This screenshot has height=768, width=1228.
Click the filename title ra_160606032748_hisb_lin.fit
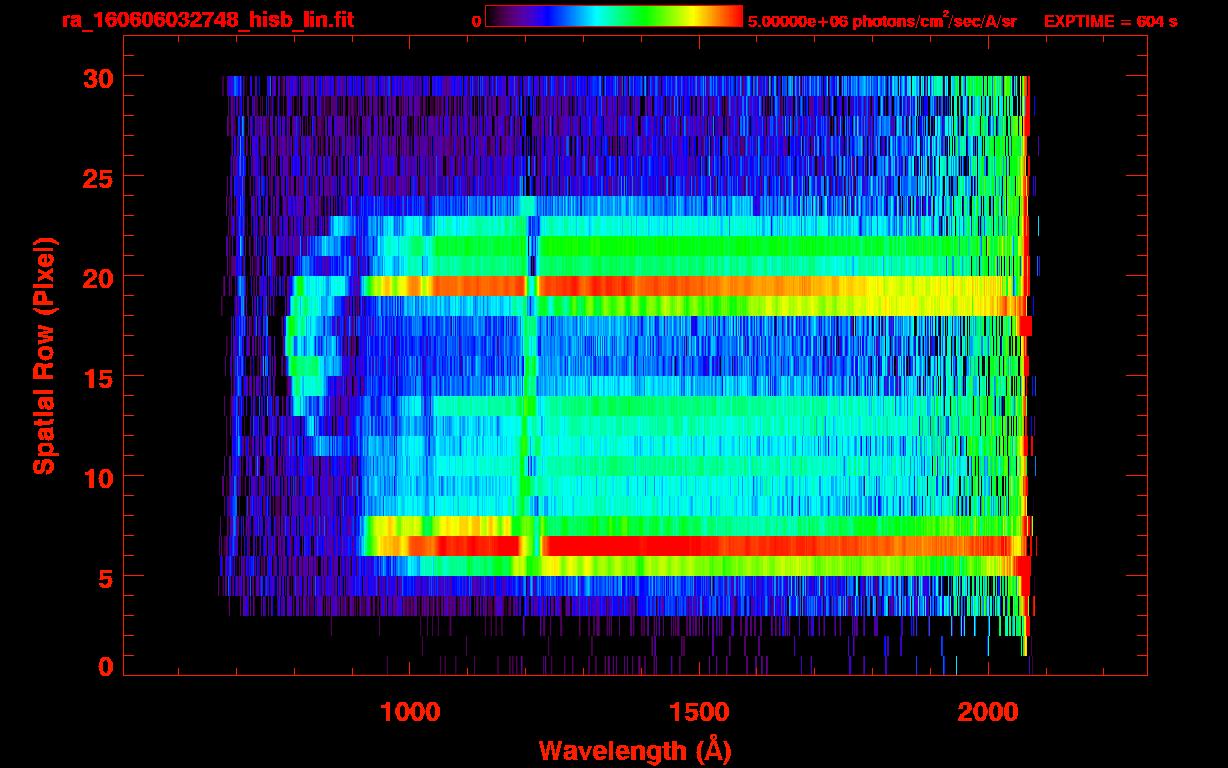207,20
